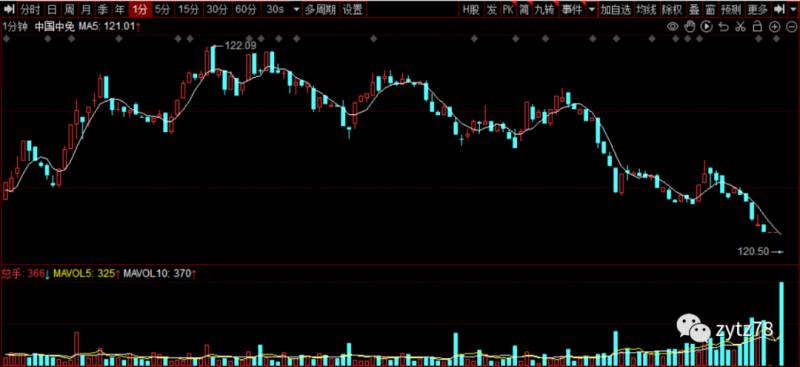Open the 设置 settings button
The height and width of the screenshot is (367, 800).
(352, 9)
